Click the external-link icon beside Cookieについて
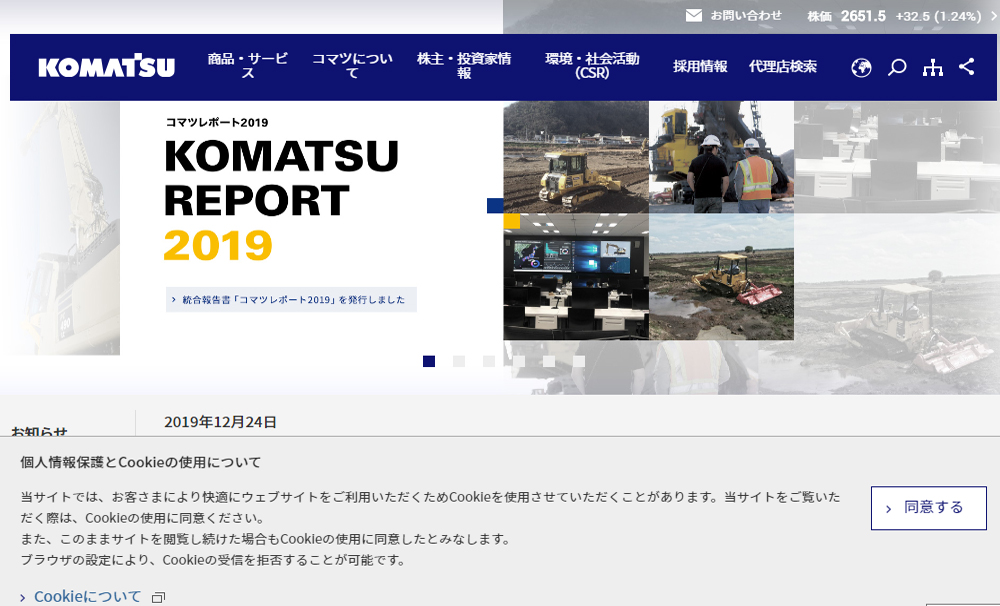The image size is (1000, 606). coord(158,597)
